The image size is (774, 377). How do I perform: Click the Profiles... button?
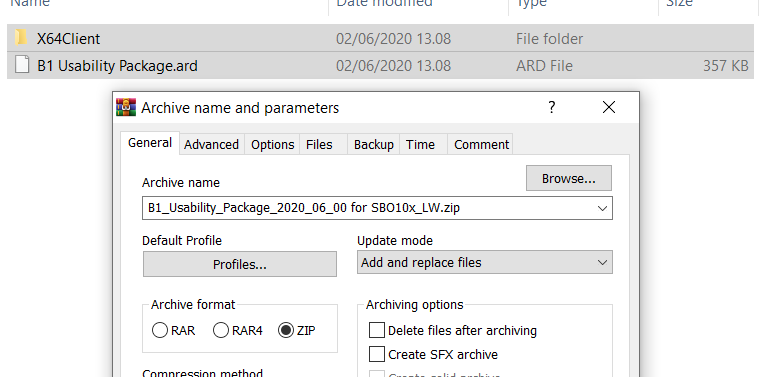240,264
